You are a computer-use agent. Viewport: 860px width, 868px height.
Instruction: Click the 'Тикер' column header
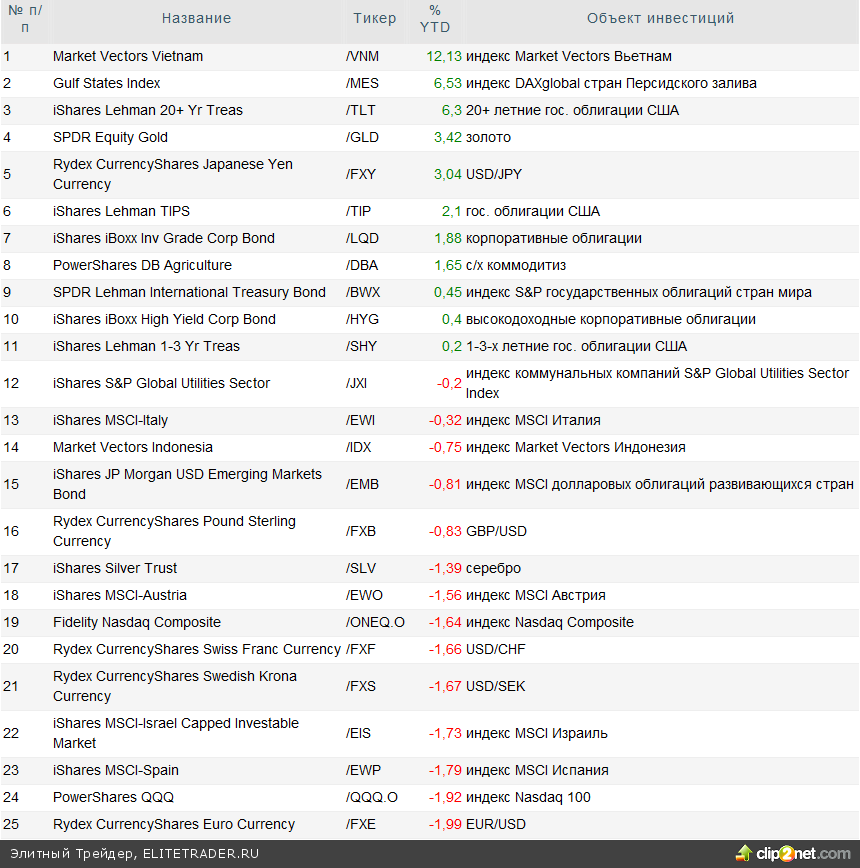374,18
